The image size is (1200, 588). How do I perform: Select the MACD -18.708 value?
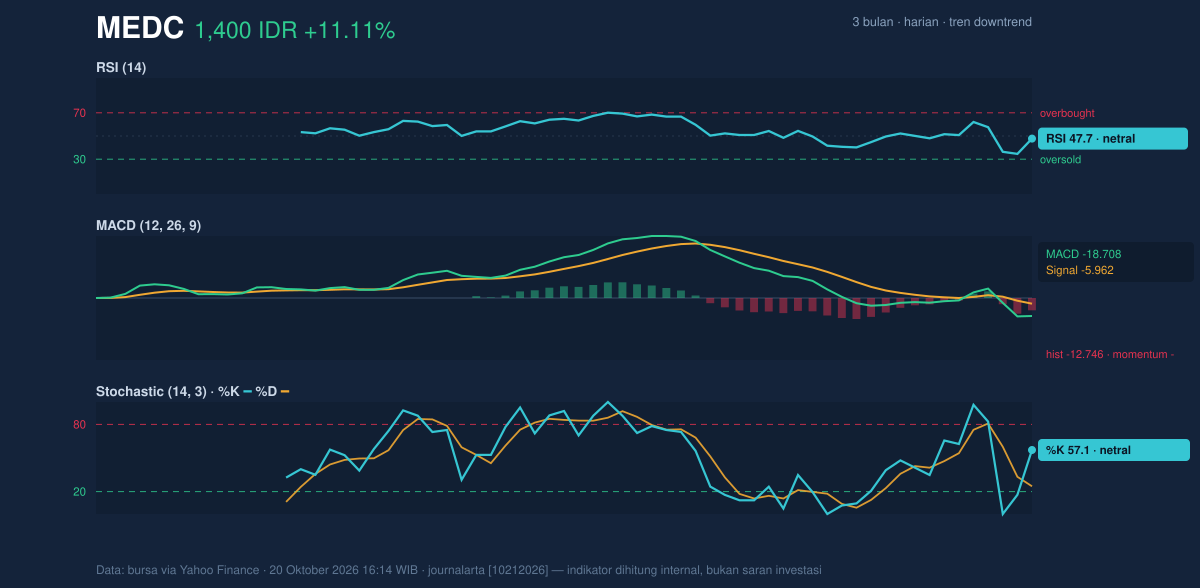click(1085, 254)
